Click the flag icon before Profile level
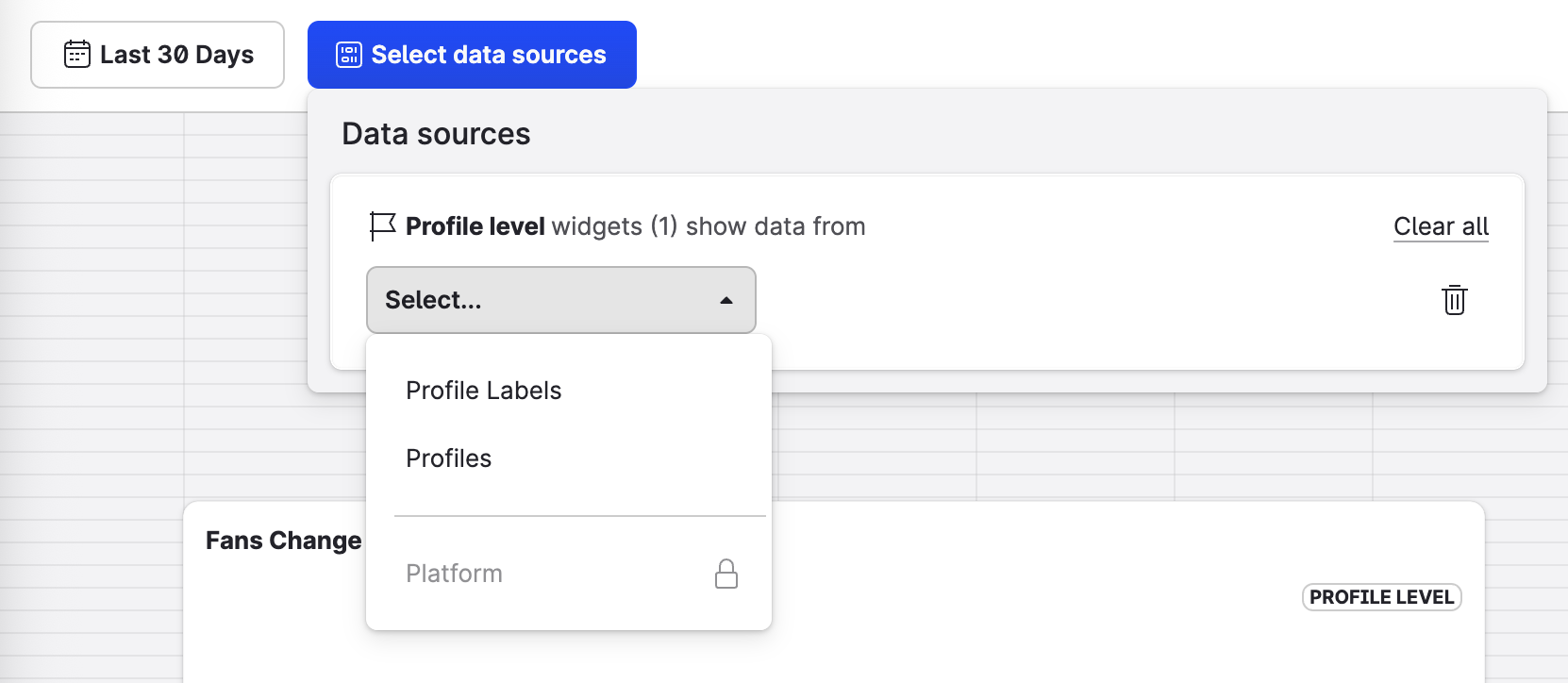This screenshot has height=683, width=1568. tap(382, 226)
